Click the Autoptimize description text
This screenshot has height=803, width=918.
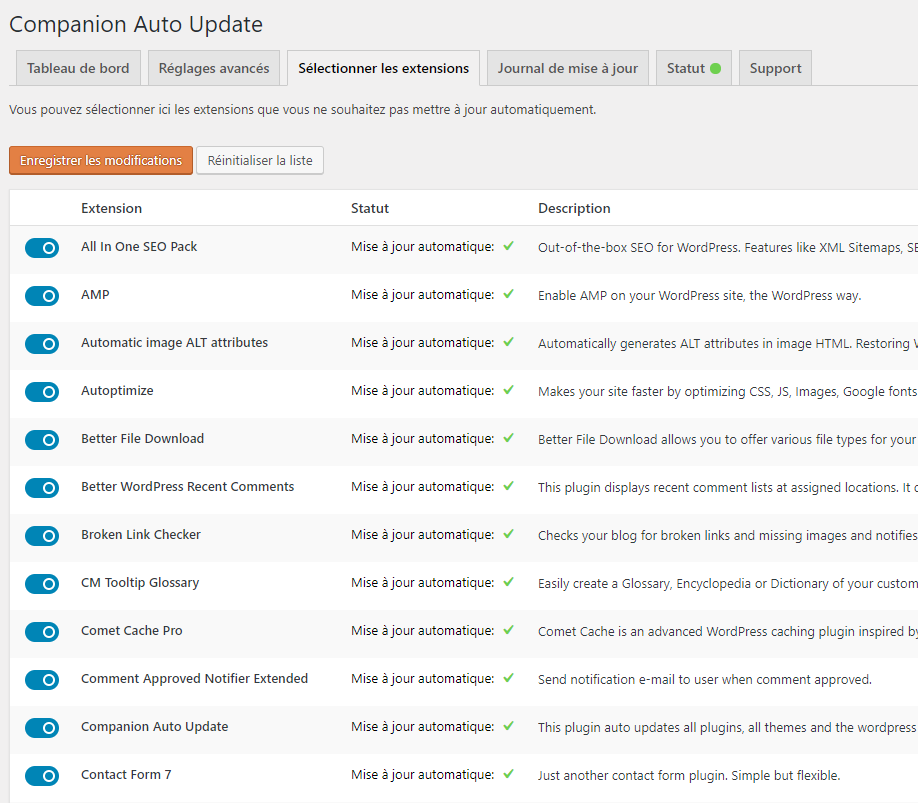coord(728,392)
